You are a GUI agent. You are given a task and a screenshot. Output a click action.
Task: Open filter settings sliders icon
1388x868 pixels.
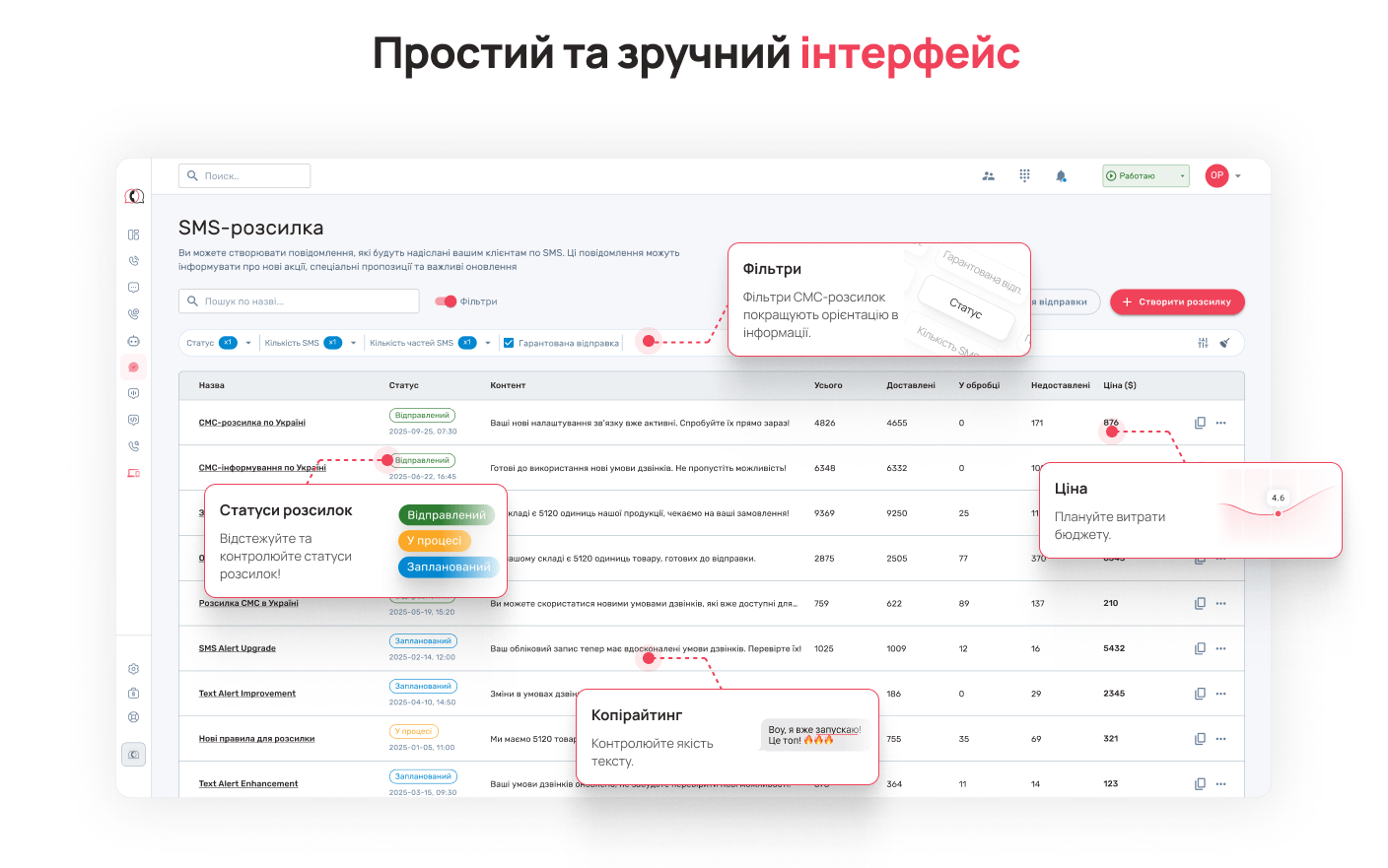pos(1203,343)
